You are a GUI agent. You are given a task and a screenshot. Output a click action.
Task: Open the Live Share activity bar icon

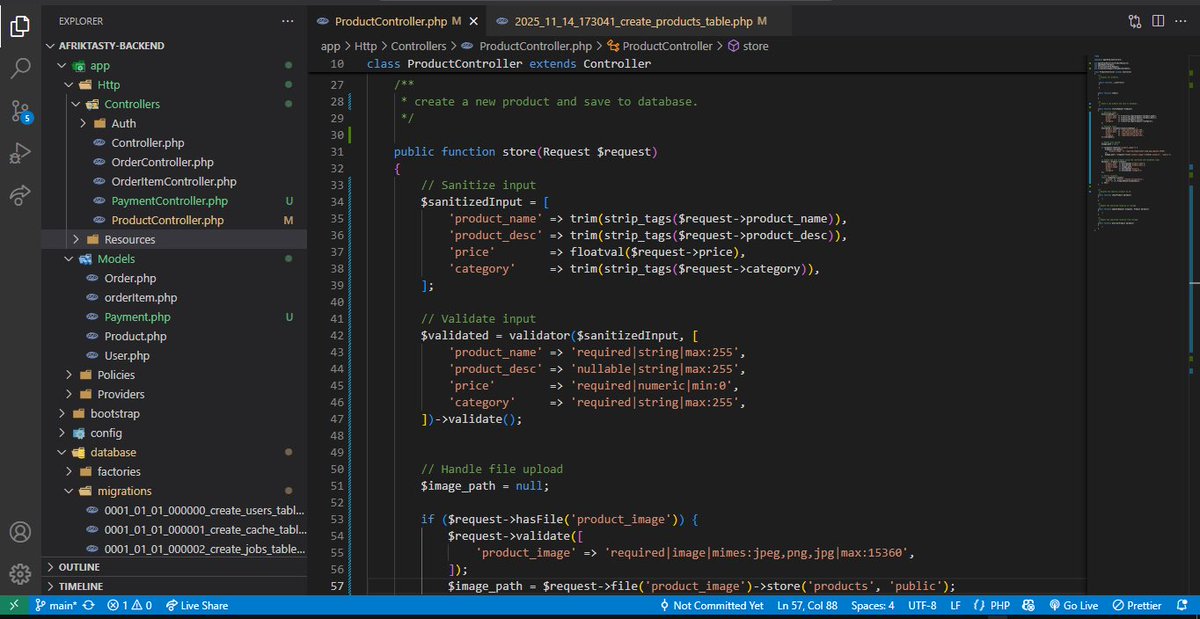20,195
